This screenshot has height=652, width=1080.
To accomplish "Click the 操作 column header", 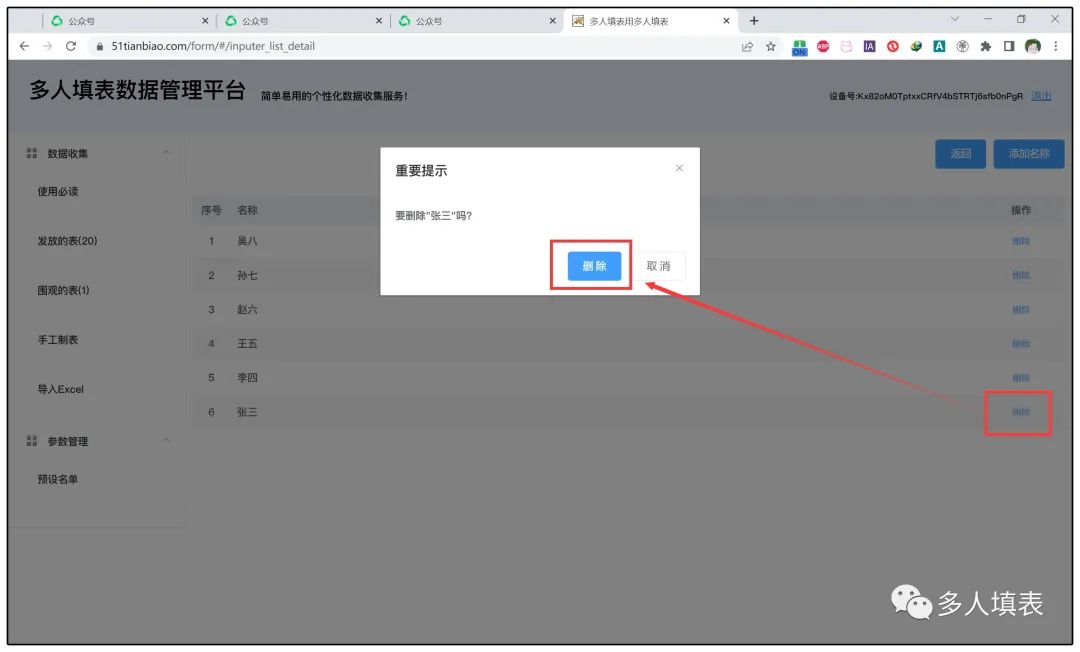I will click(1021, 210).
